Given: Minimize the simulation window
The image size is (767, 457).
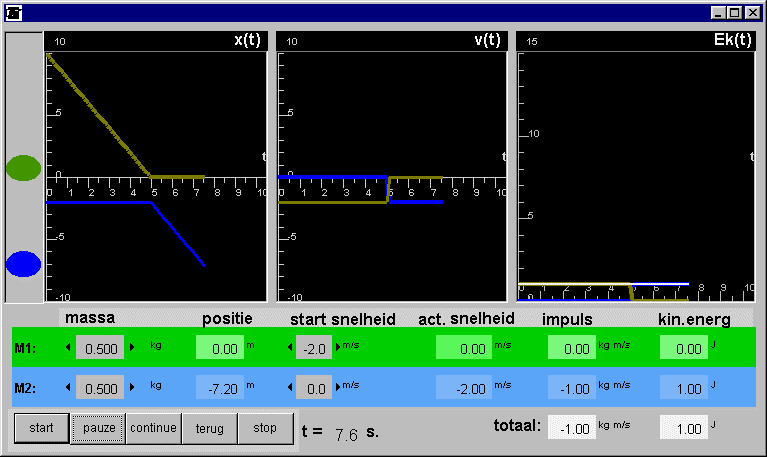Looking at the screenshot, I should pyautogui.click(x=718, y=13).
